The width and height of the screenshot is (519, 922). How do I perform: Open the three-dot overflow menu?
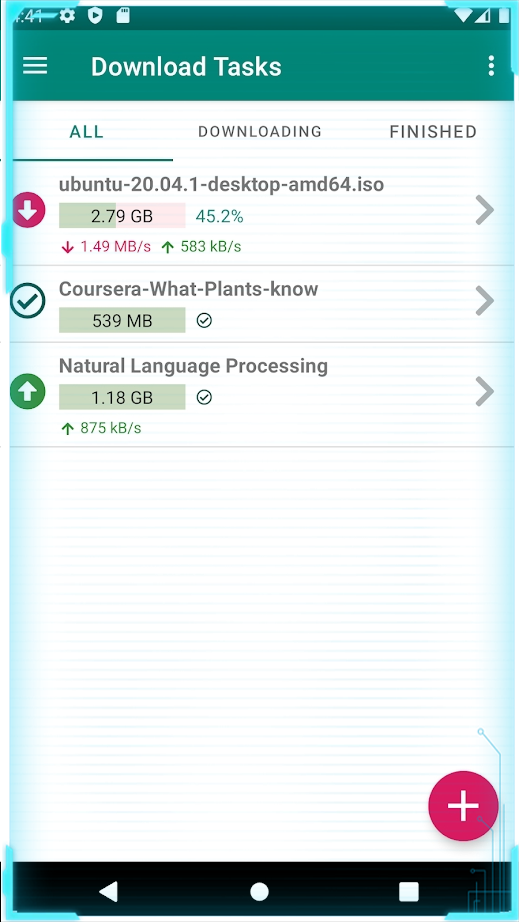(x=491, y=66)
